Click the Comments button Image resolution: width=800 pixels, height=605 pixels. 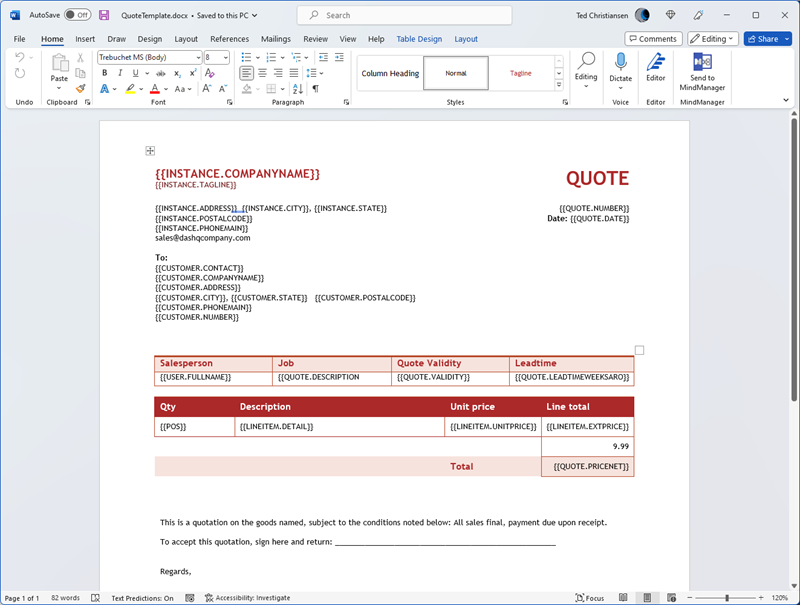(653, 39)
